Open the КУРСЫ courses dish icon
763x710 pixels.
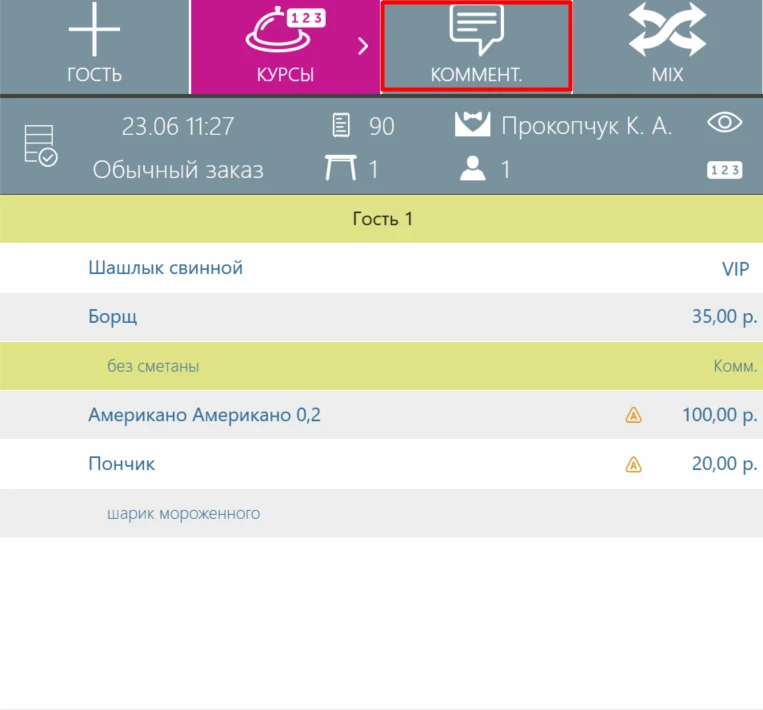[285, 29]
